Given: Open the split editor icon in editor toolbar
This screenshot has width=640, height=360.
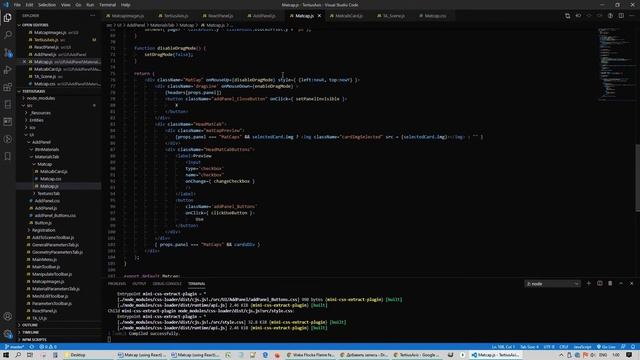Looking at the screenshot, I should click(621, 16).
